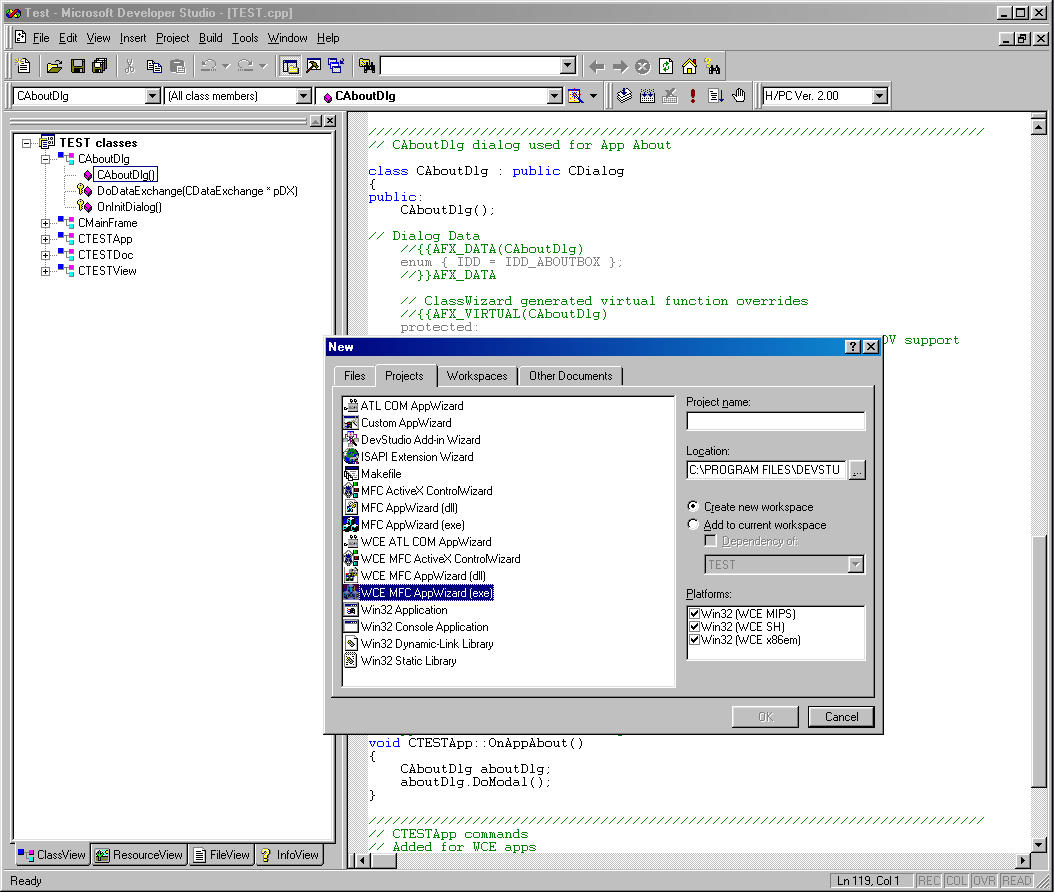Toggle the Output window icon
The image size is (1054, 892).
(x=313, y=66)
